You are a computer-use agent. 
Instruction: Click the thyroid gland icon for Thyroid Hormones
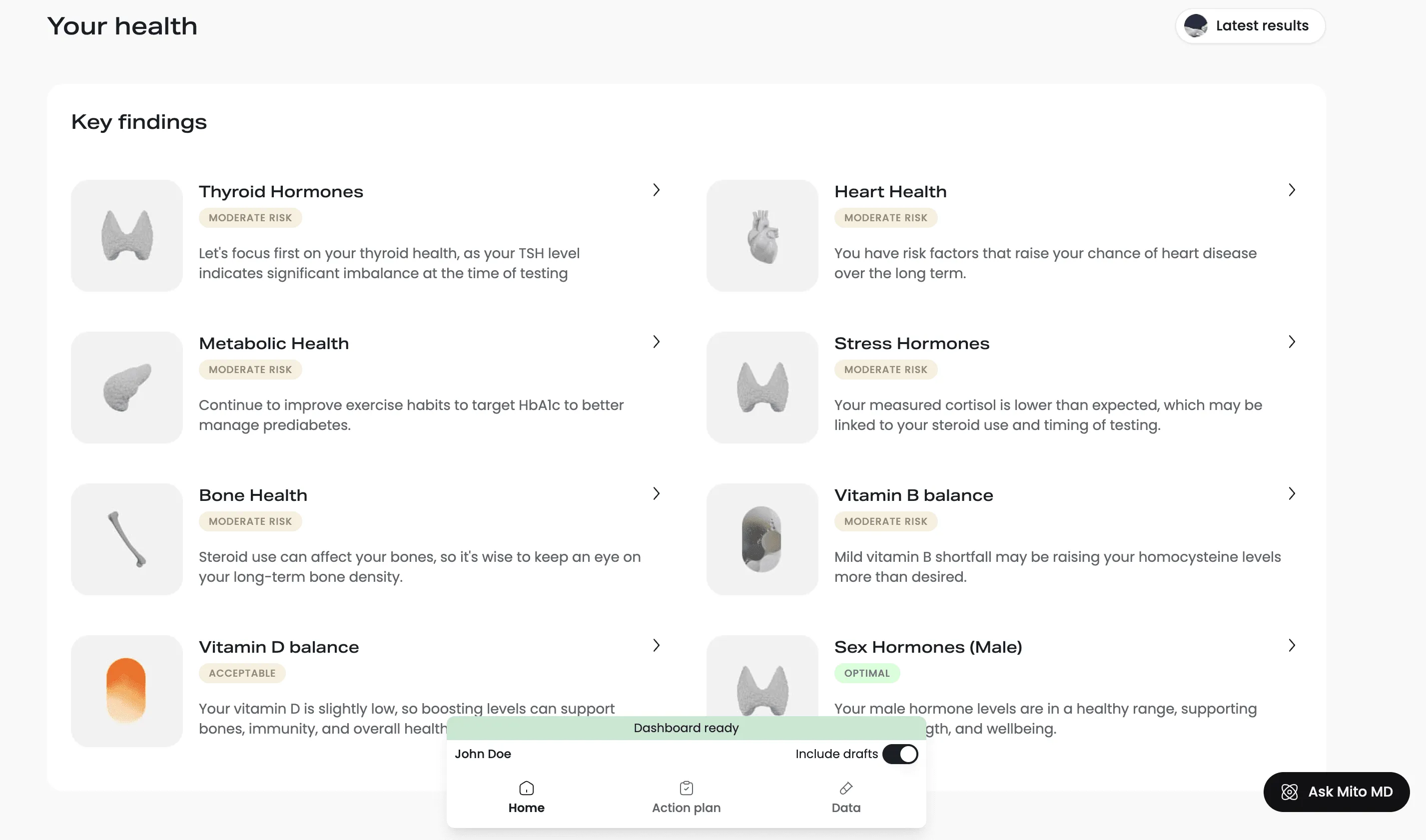coord(126,236)
